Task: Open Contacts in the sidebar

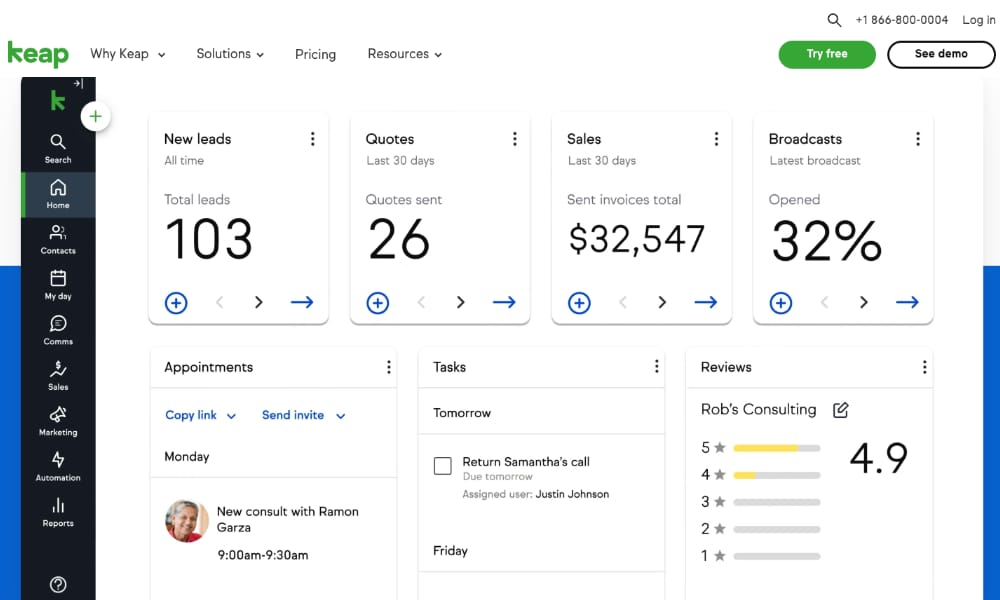Action: pyautogui.click(x=58, y=240)
